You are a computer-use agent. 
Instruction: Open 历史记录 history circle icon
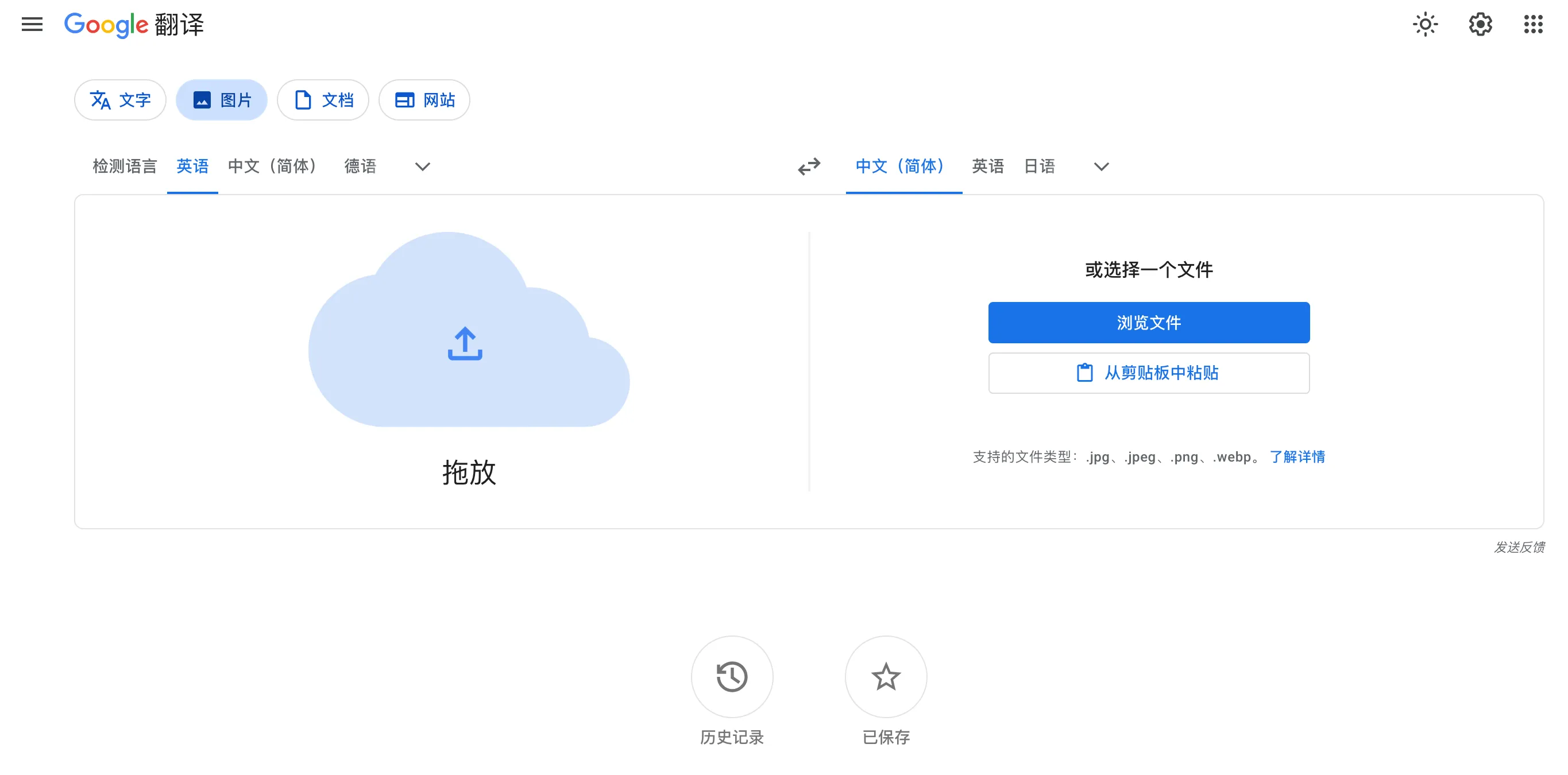732,676
